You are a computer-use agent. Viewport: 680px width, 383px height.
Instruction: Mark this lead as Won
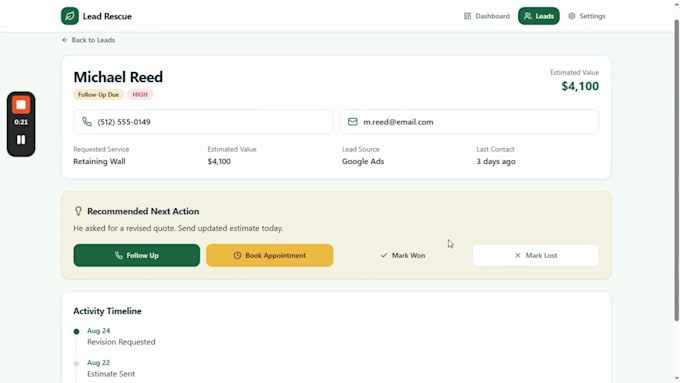pyautogui.click(x=402, y=255)
